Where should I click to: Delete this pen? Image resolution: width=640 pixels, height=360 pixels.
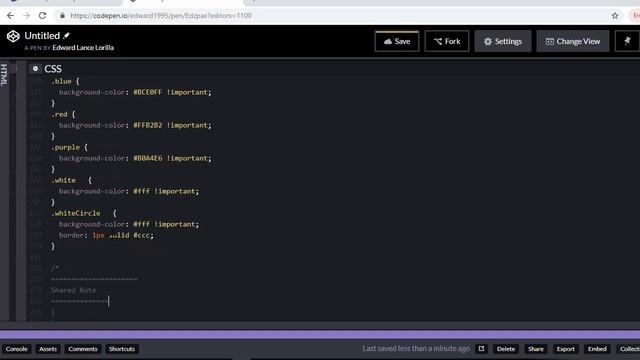(506, 349)
